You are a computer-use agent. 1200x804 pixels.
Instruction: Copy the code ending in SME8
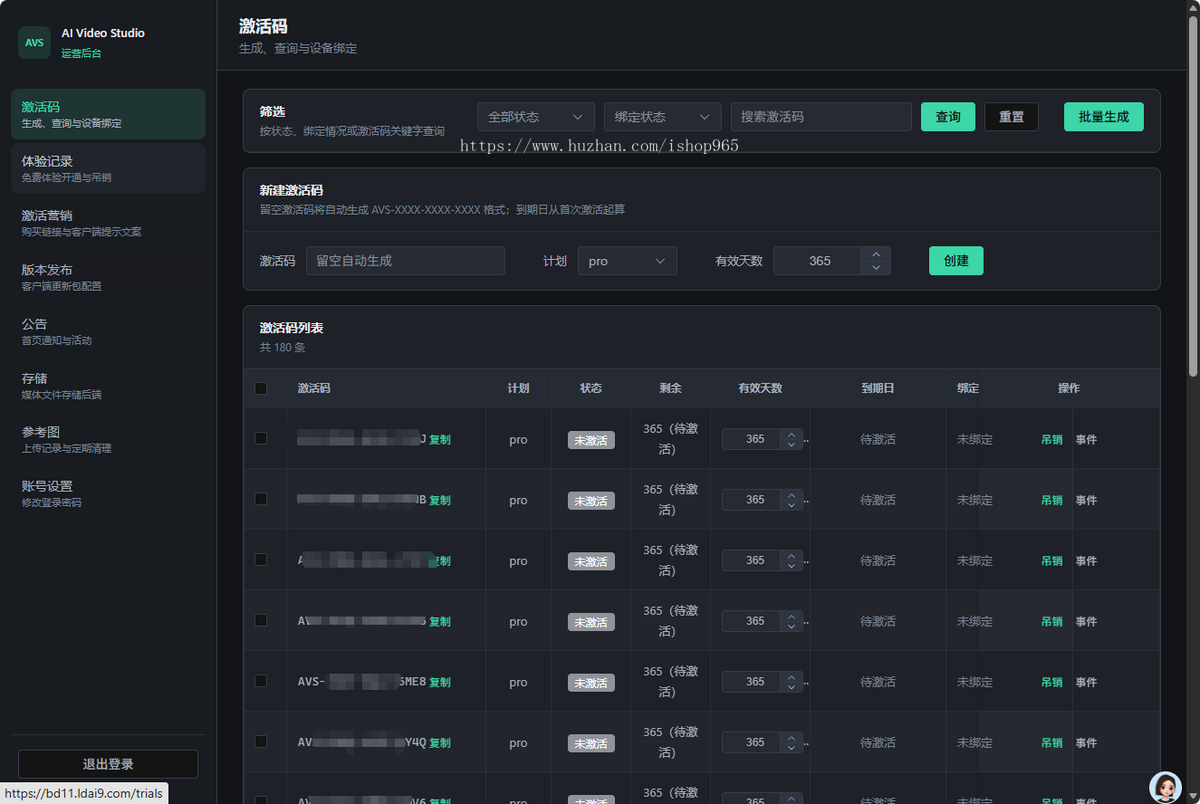[x=440, y=682]
